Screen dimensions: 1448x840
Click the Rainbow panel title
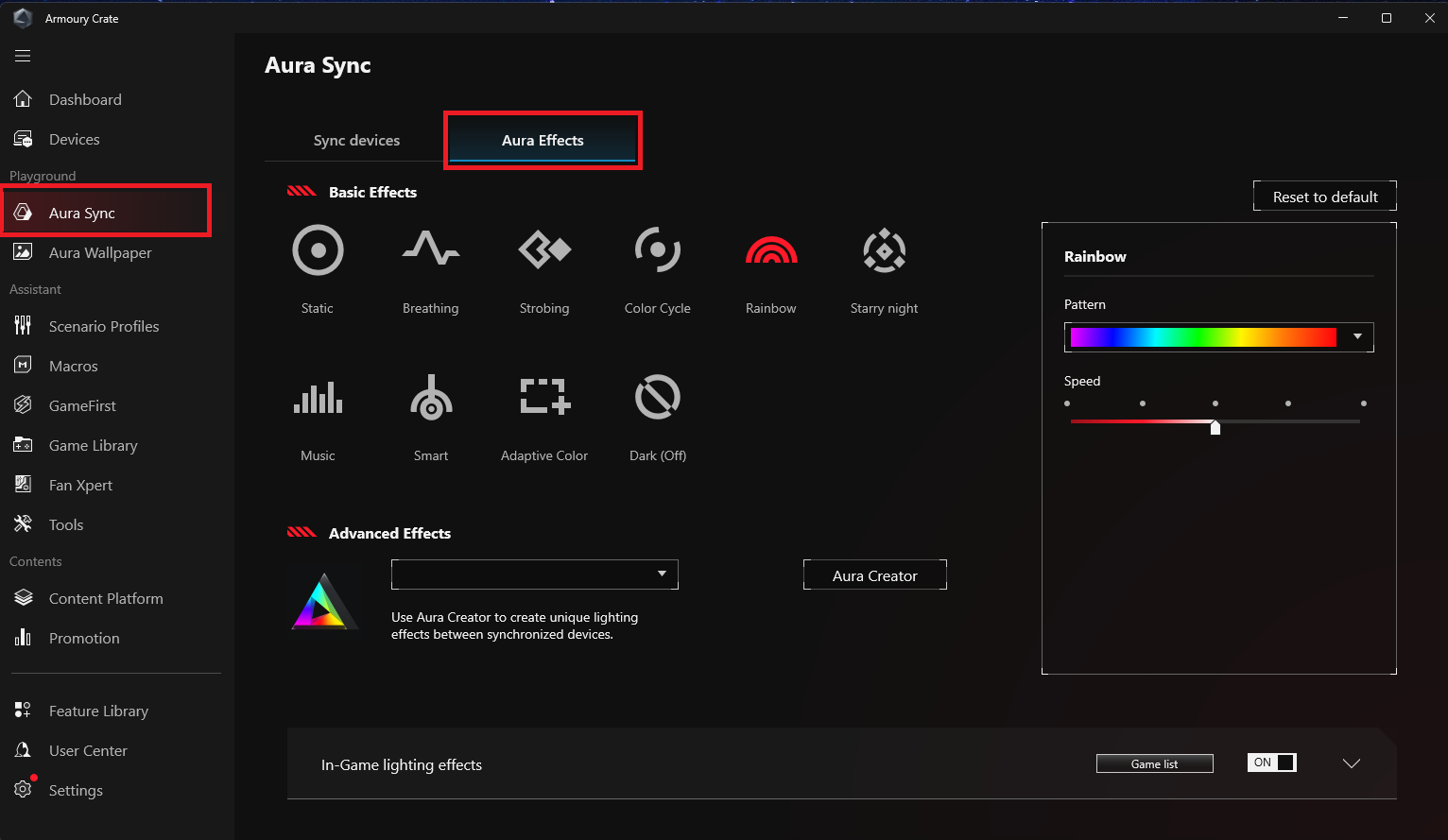(1095, 256)
